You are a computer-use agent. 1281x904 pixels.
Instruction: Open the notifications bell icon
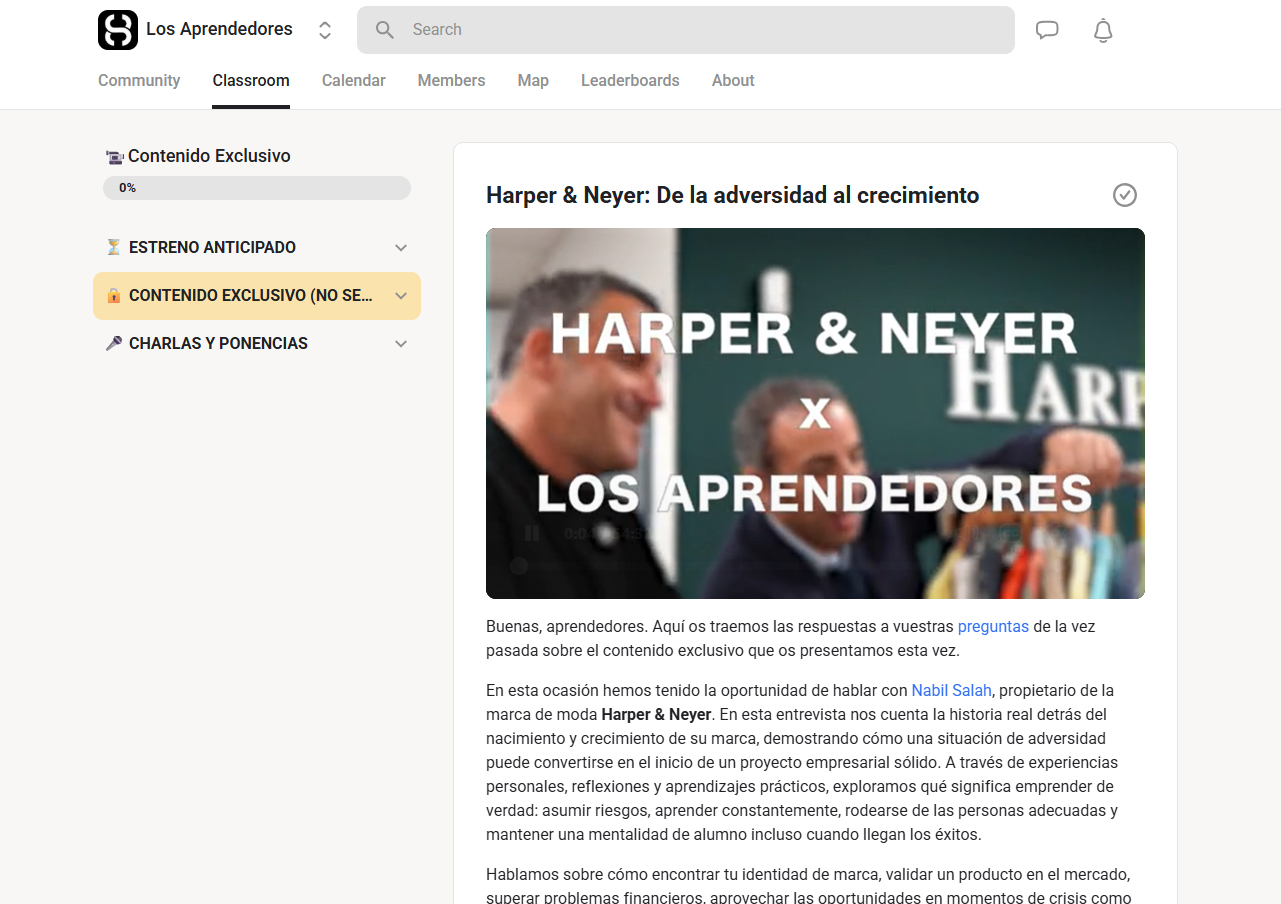point(1102,30)
